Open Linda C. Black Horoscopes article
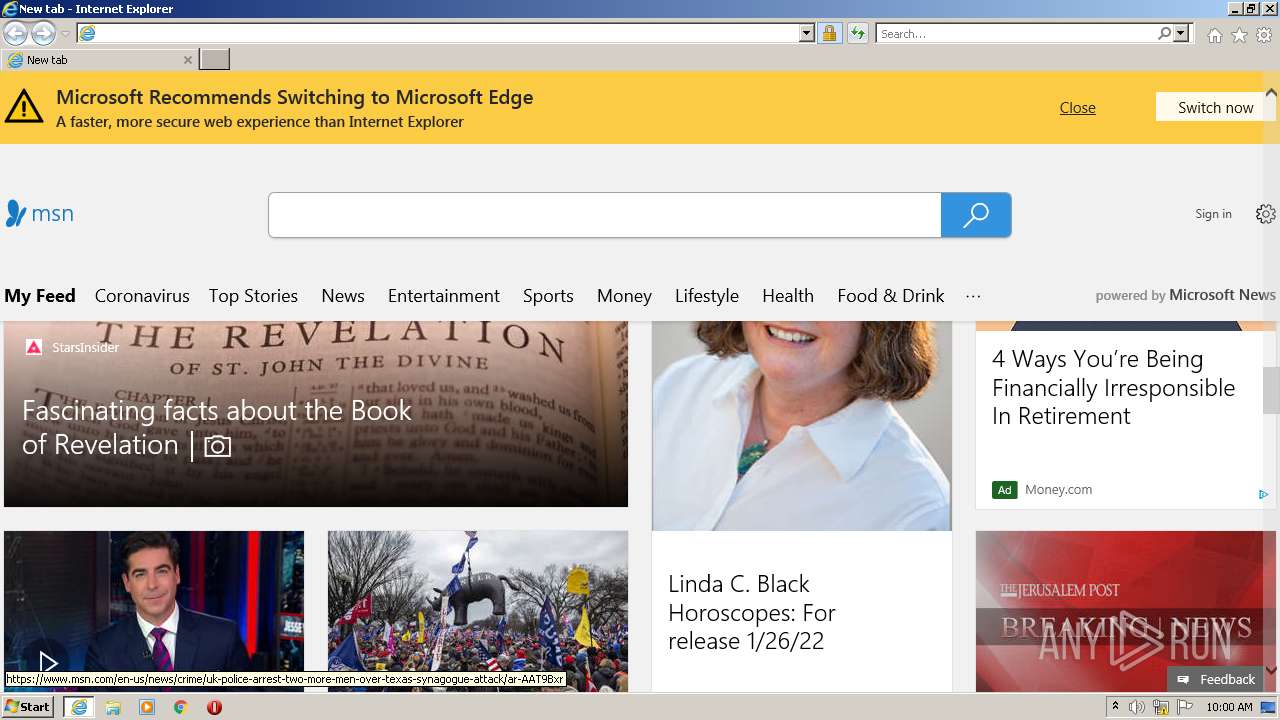This screenshot has height=720, width=1280. click(752, 612)
